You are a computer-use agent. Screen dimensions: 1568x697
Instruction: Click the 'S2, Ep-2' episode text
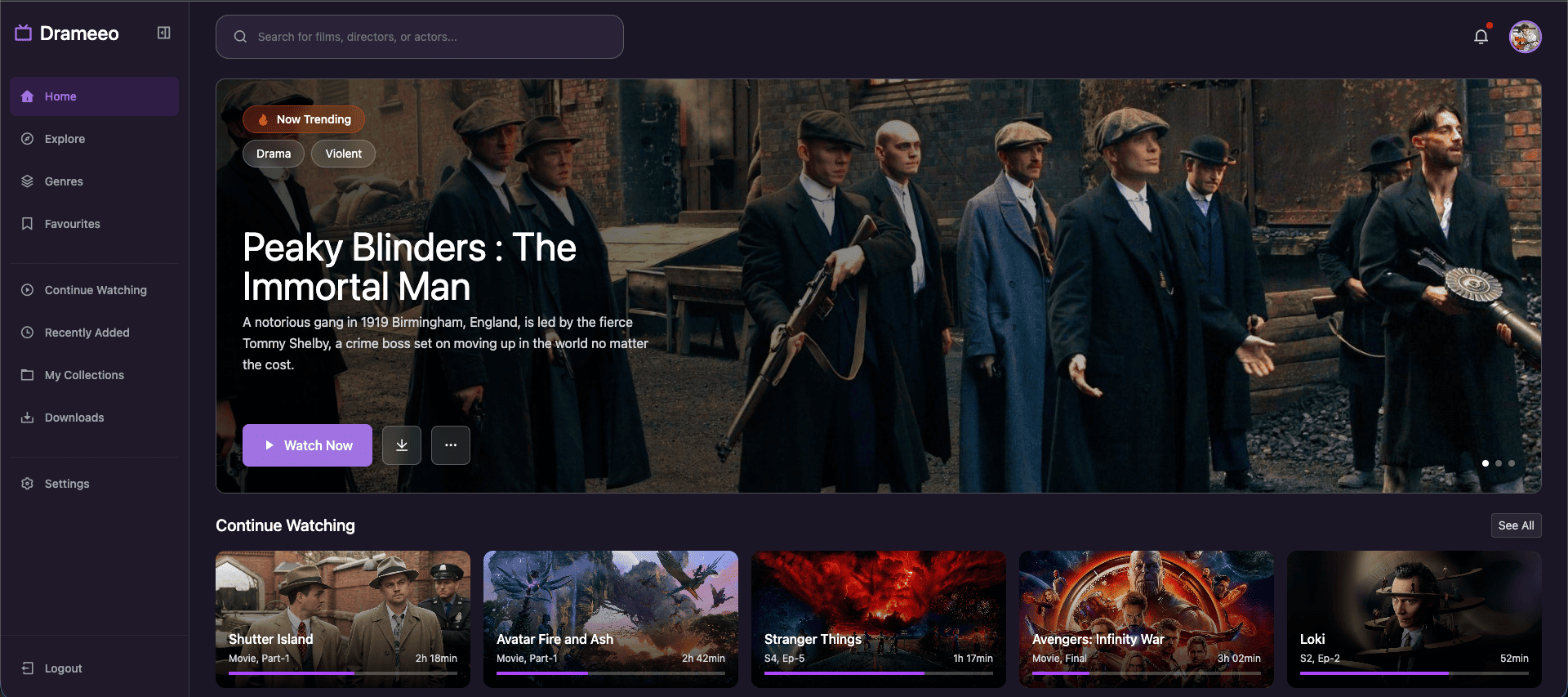[1320, 659]
